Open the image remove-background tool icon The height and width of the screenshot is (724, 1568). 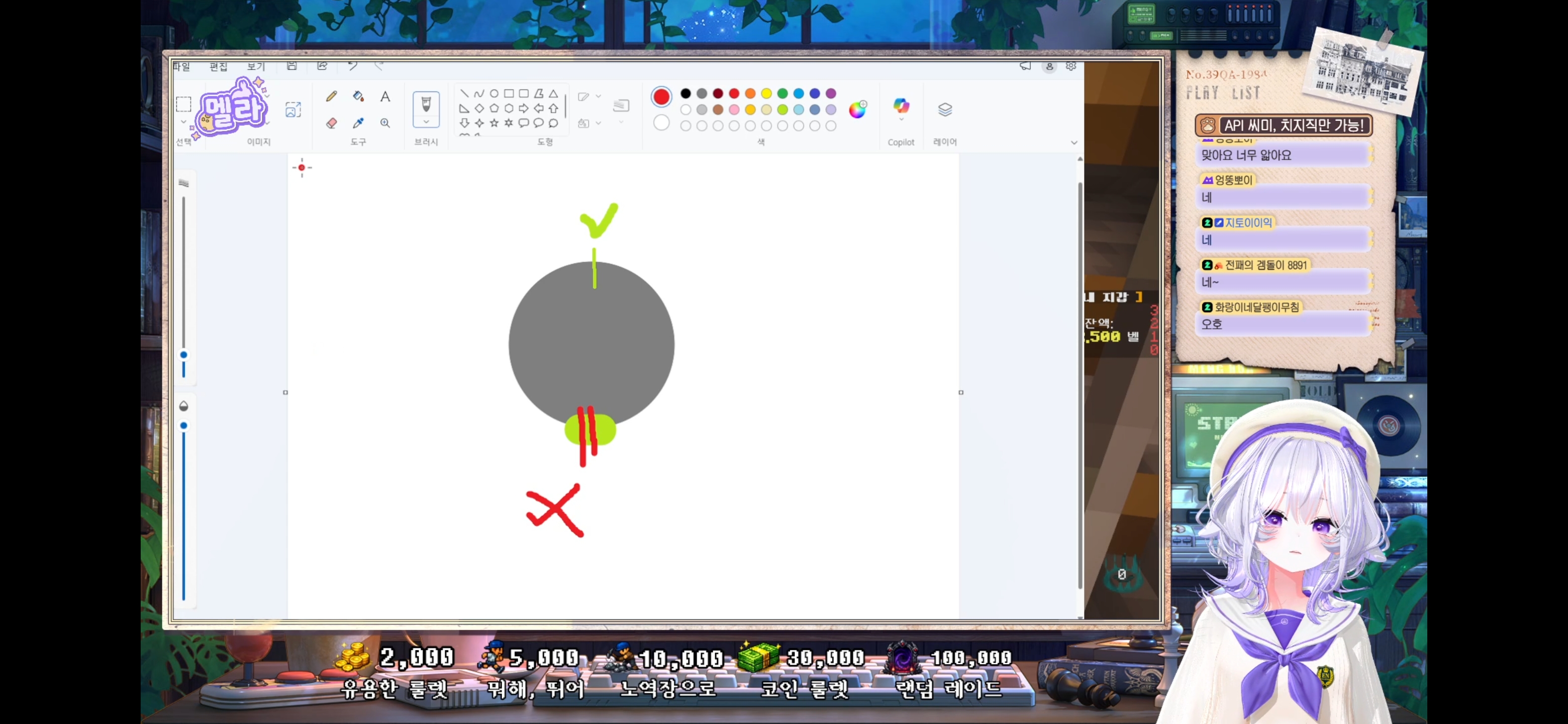click(x=293, y=110)
